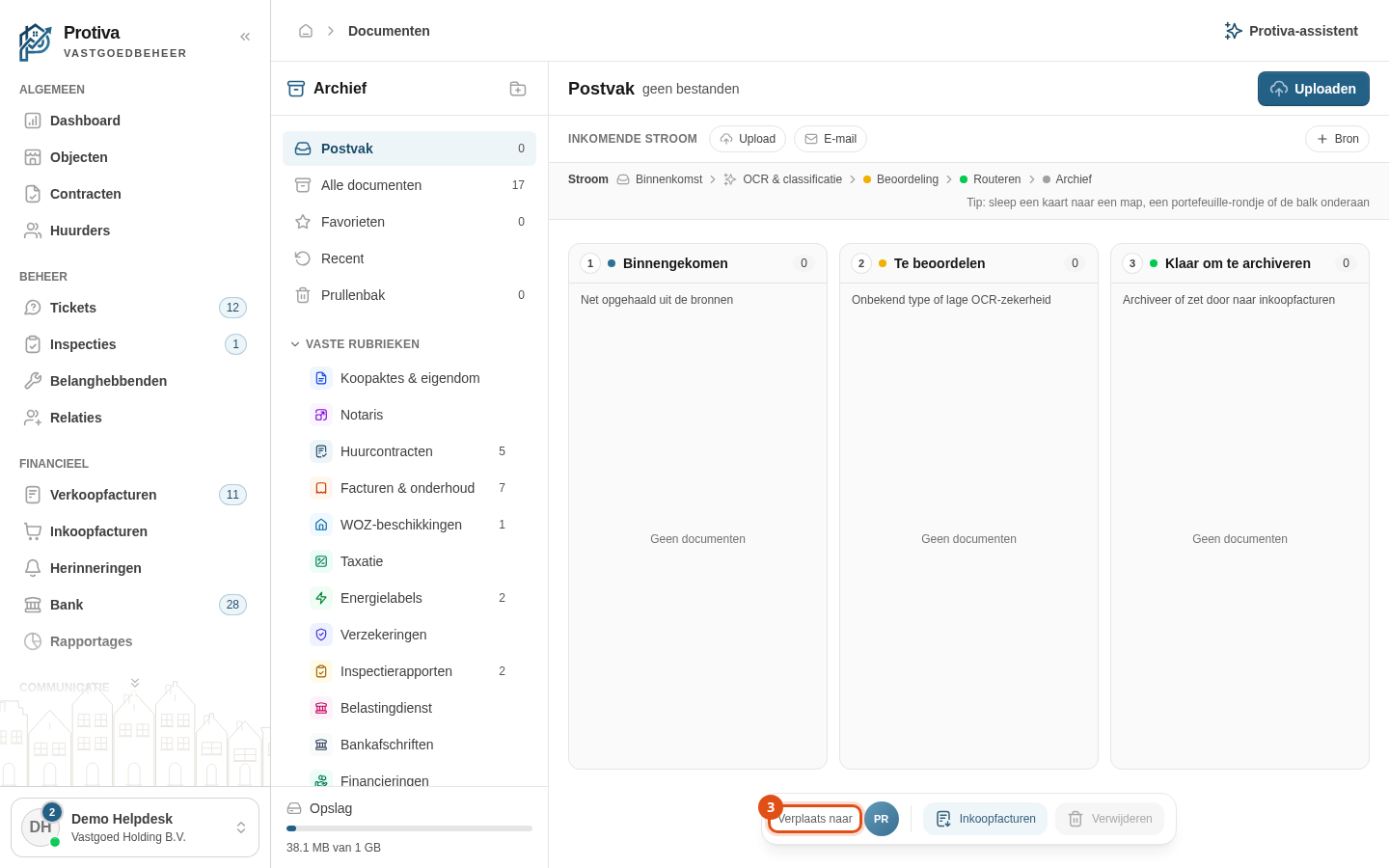Open Belastingdienst rubriek

409,708
